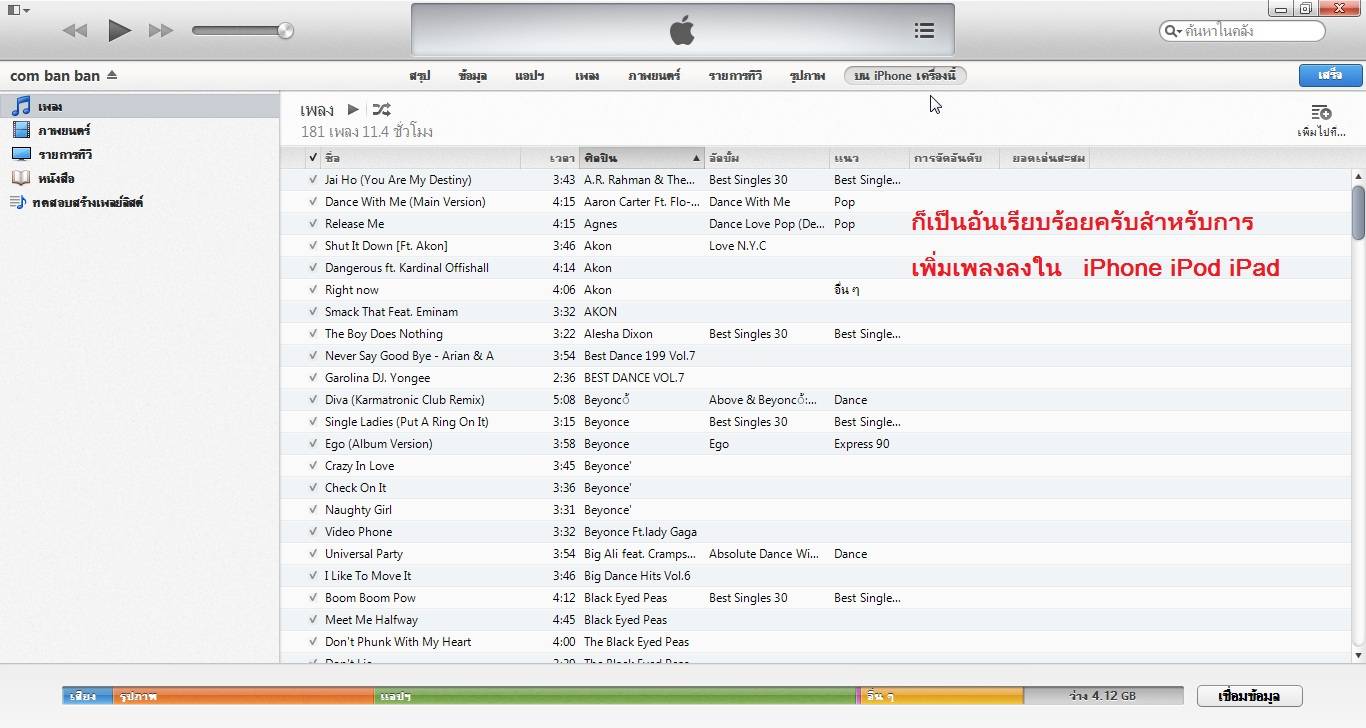Image resolution: width=1366 pixels, height=728 pixels.
Task: Select Don't Phunk With My Heart
Action: [x=815, y=642]
